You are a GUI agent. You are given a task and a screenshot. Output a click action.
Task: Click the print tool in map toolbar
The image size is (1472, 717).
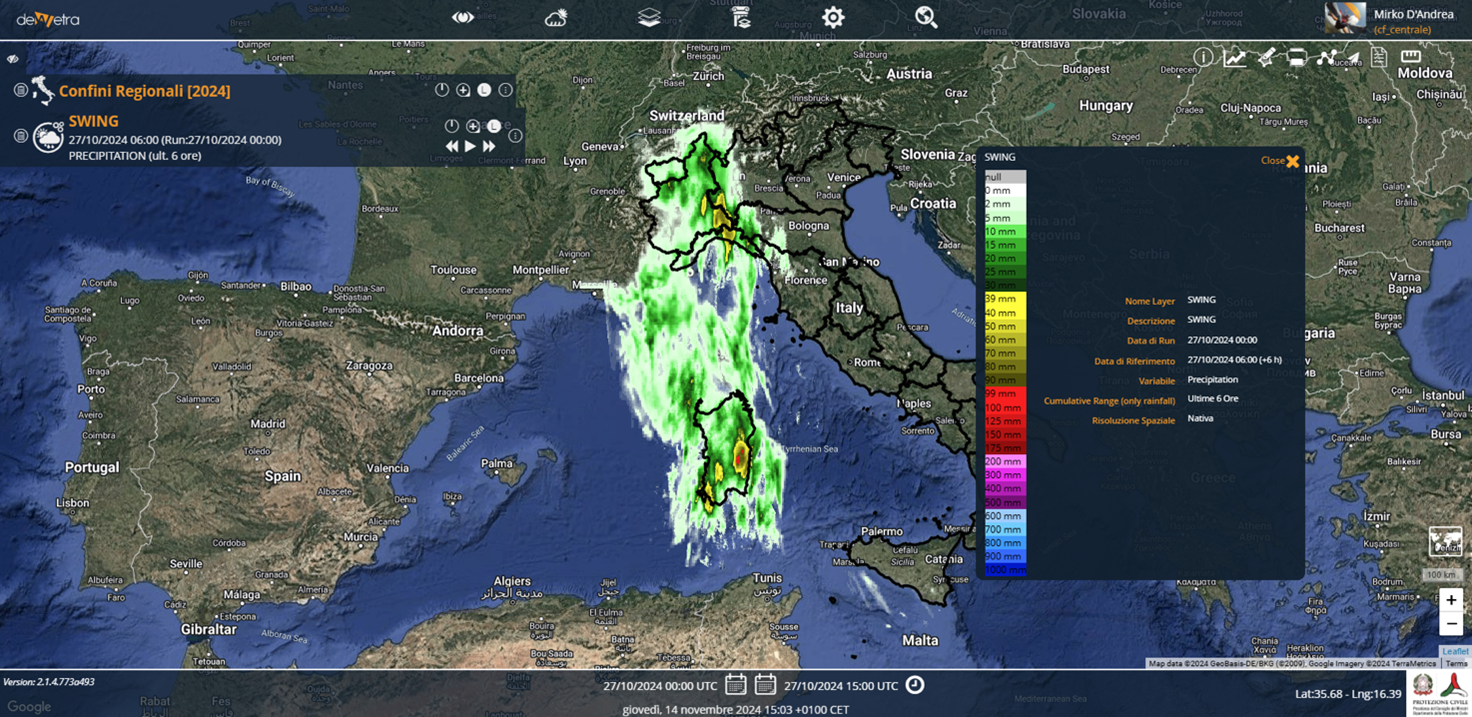pos(1297,58)
